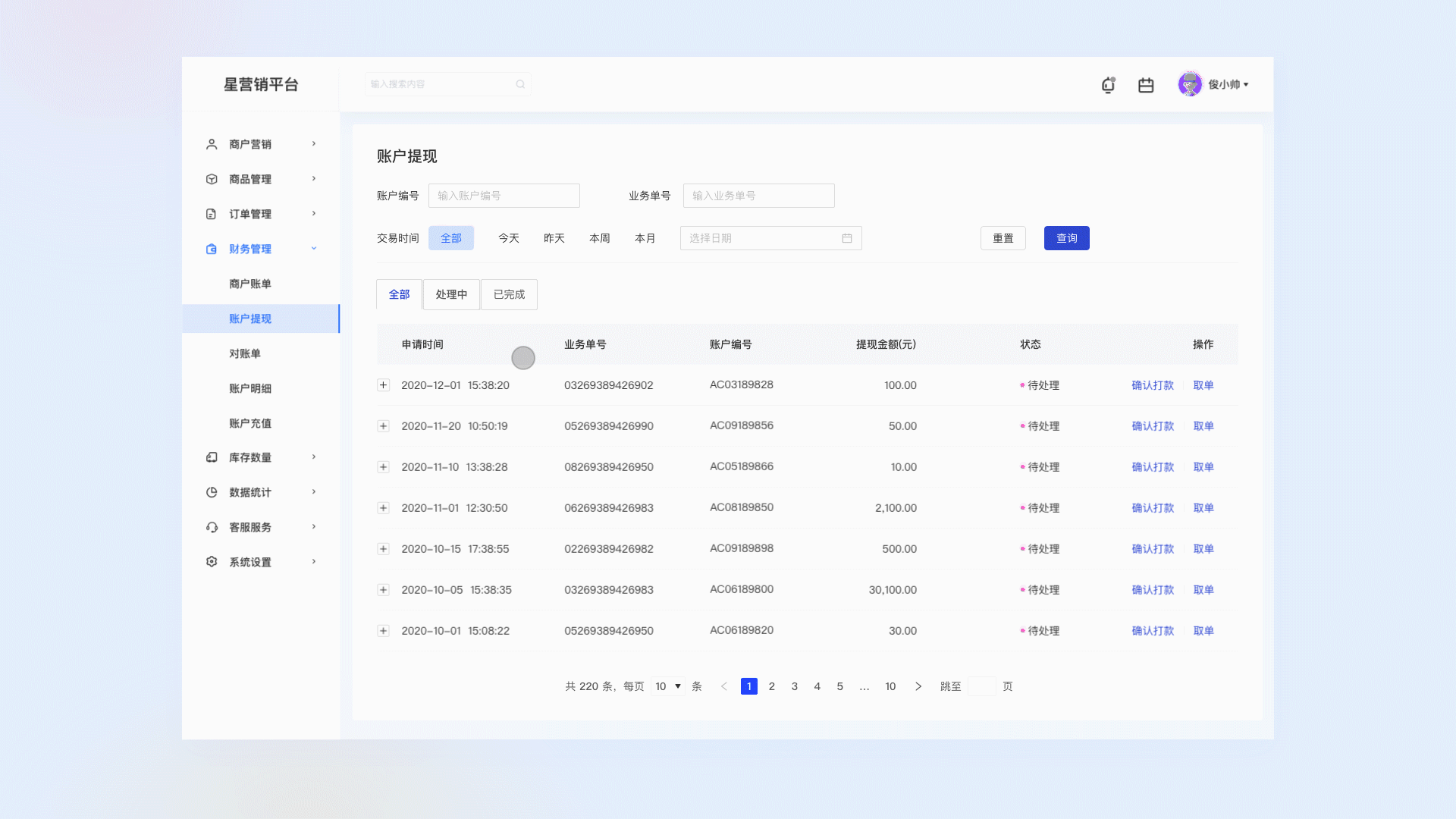Click the 商品管理 box icon
The height and width of the screenshot is (819, 1456).
coord(212,179)
